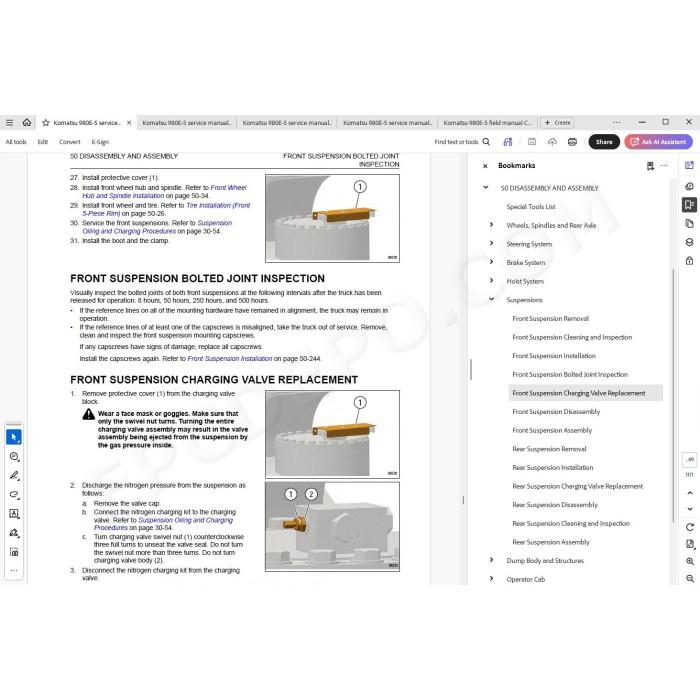Open the hamburger menu at top left
Viewport: 700px width, 700px height.
point(9,122)
